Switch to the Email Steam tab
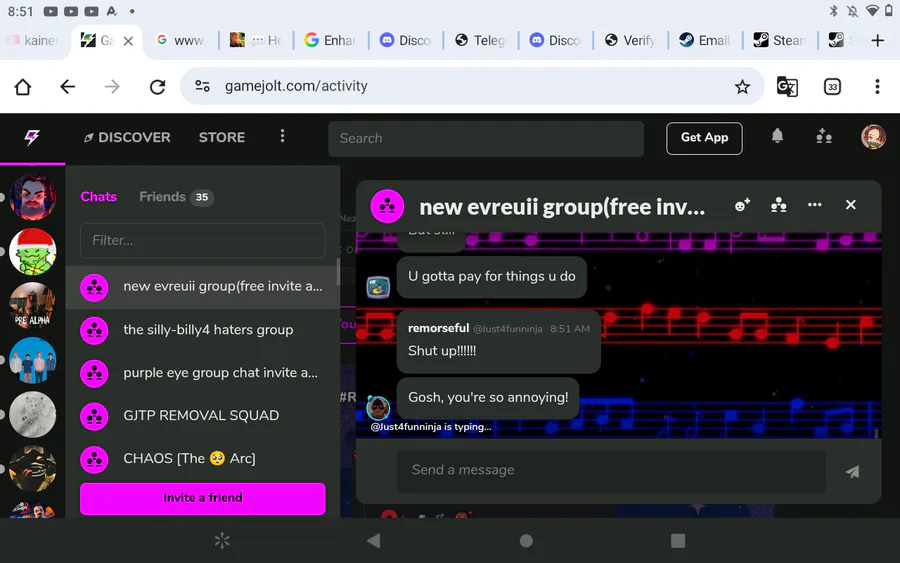Screen dimensions: 900x563 704,40
